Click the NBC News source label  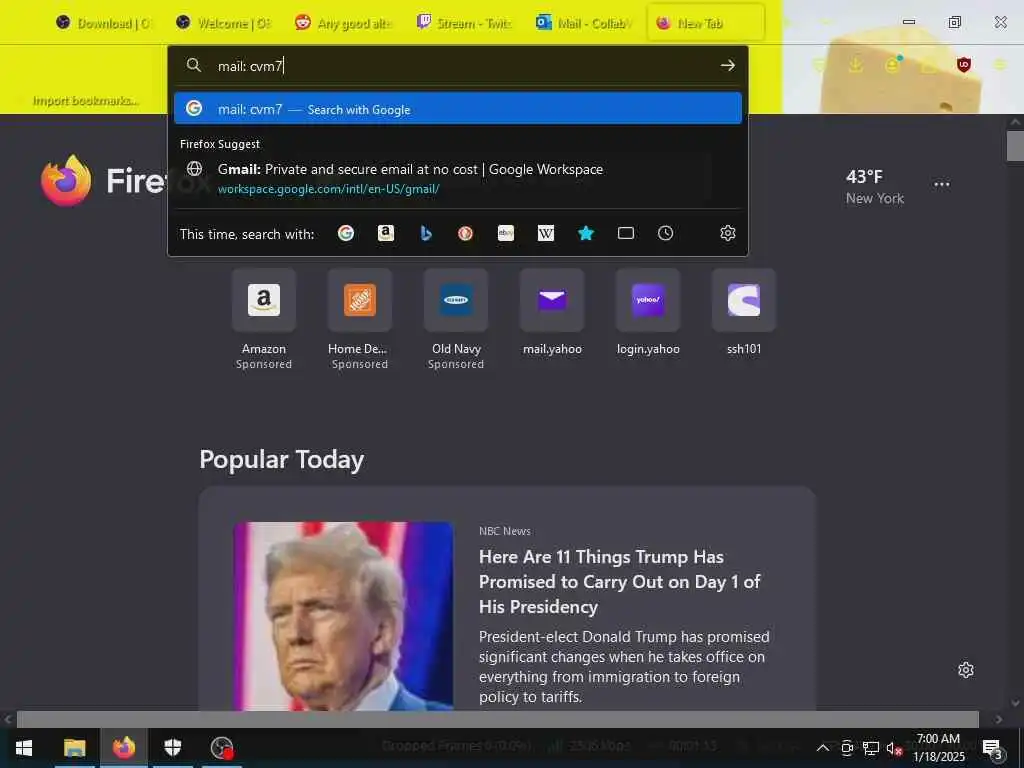point(504,531)
